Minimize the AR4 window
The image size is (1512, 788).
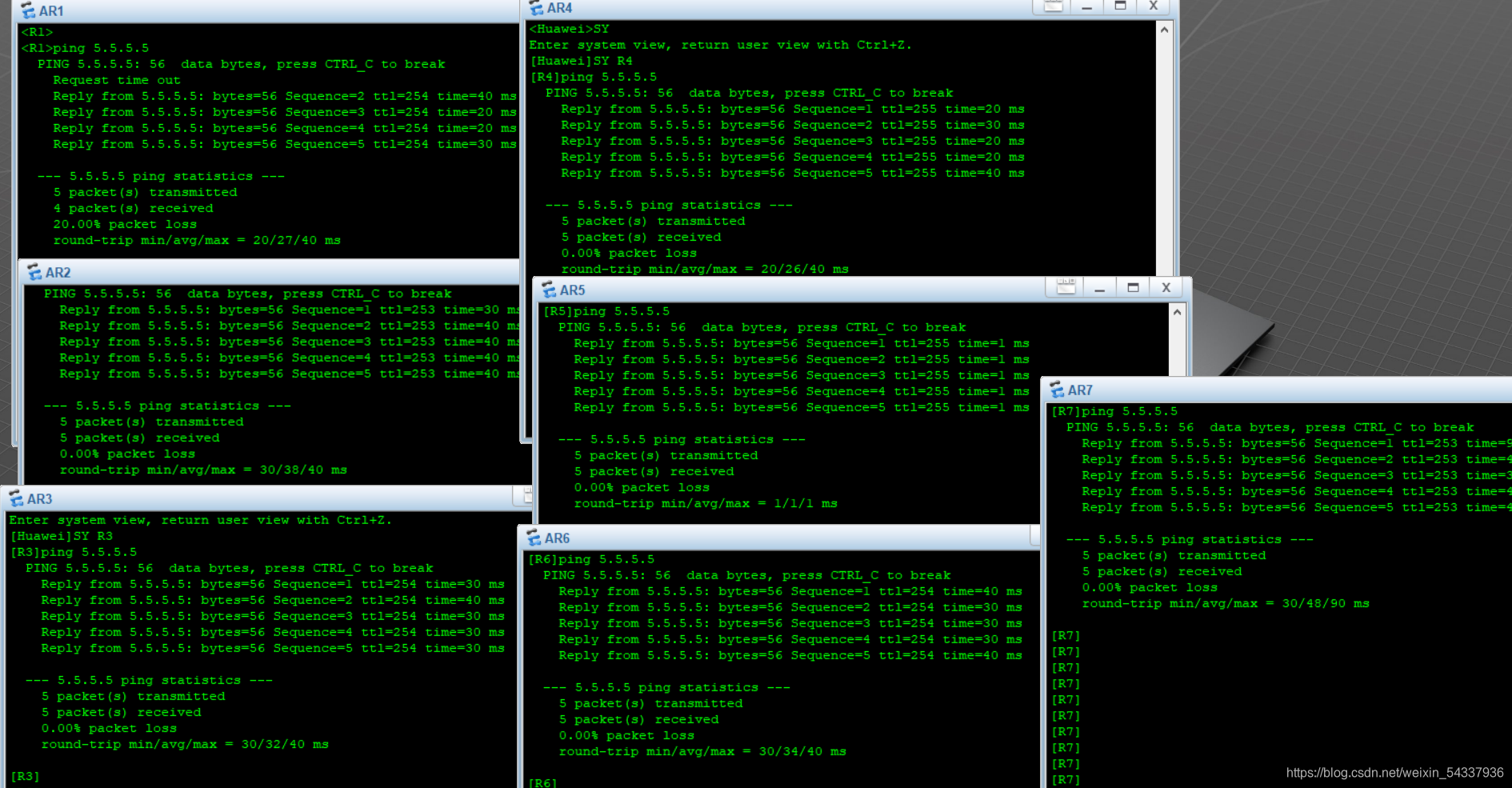[x=1086, y=6]
